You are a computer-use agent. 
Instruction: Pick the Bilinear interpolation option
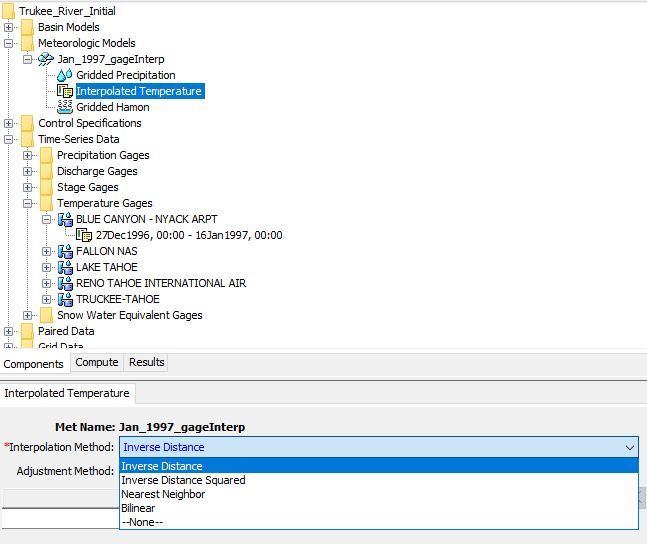(138, 508)
